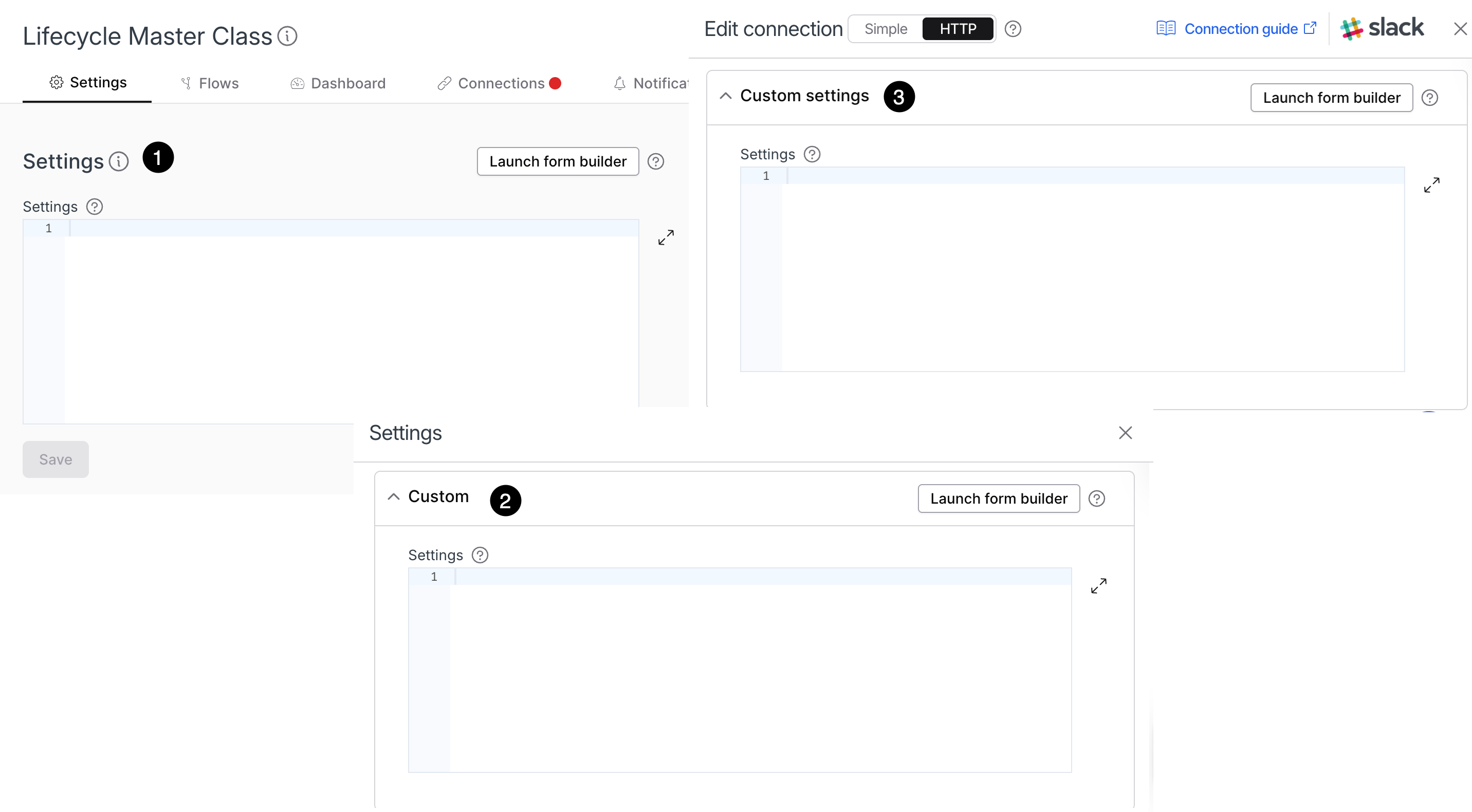Open the Dashboard tab
The image size is (1472, 812).
point(338,83)
